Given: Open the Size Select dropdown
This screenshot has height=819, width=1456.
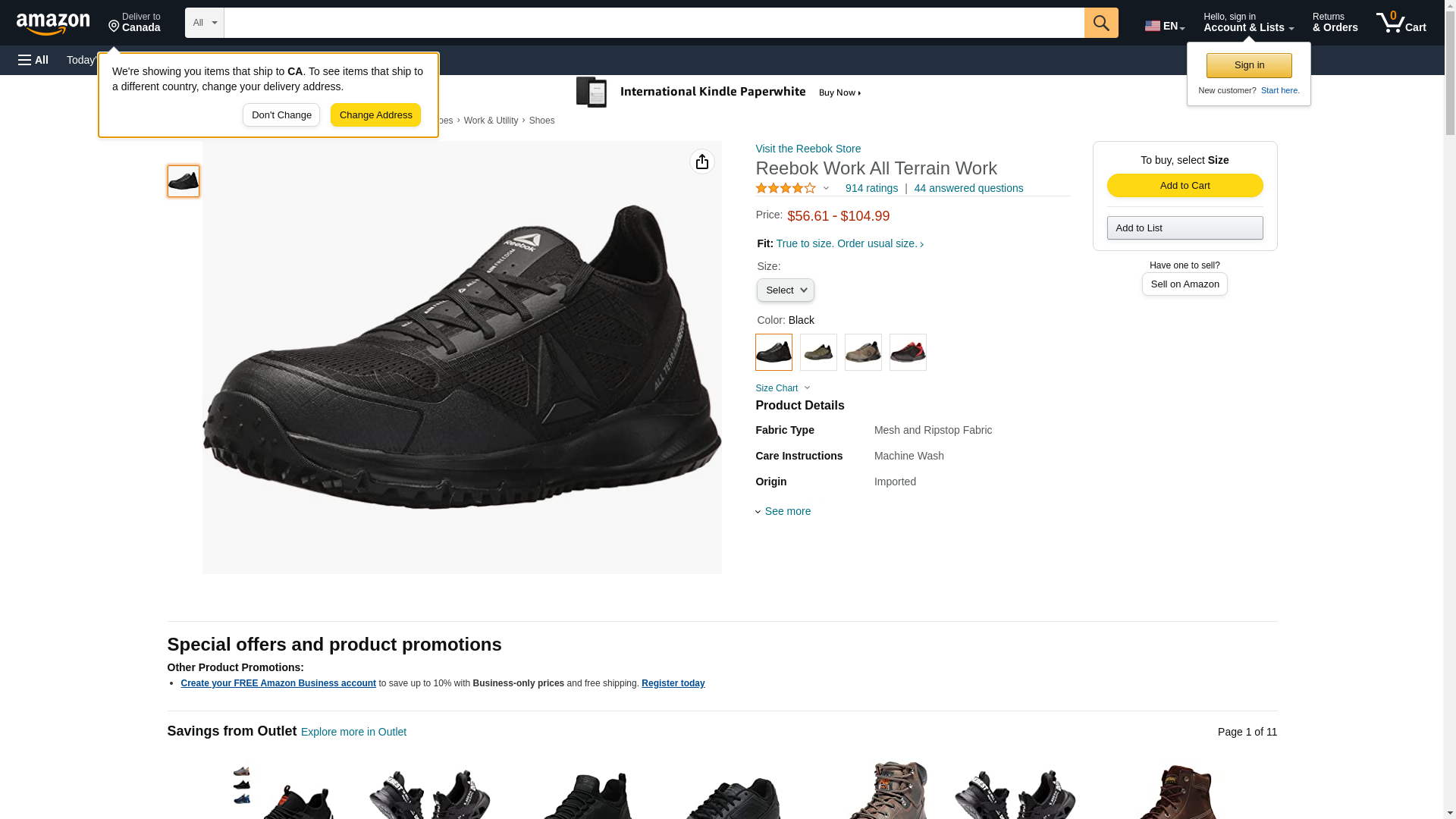Looking at the screenshot, I should tap(786, 290).
